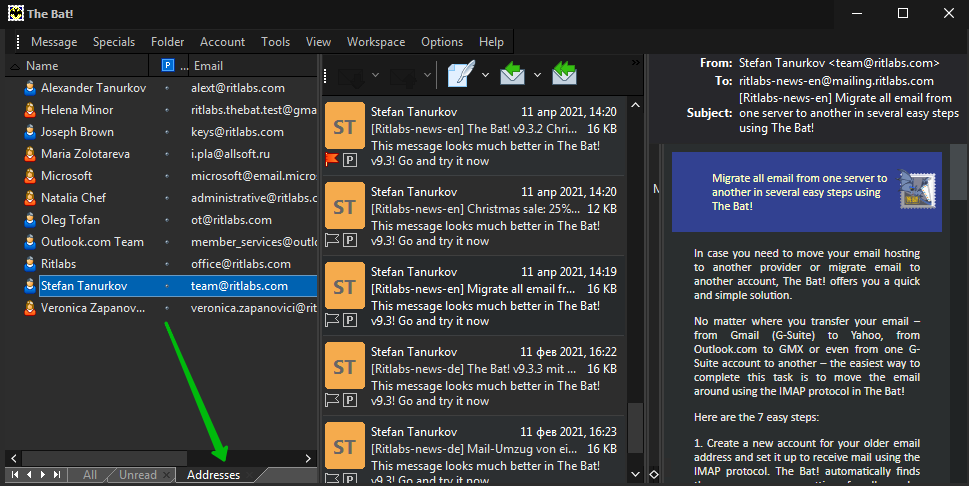
Task: Sort contacts by Name column header
Action: (x=77, y=66)
